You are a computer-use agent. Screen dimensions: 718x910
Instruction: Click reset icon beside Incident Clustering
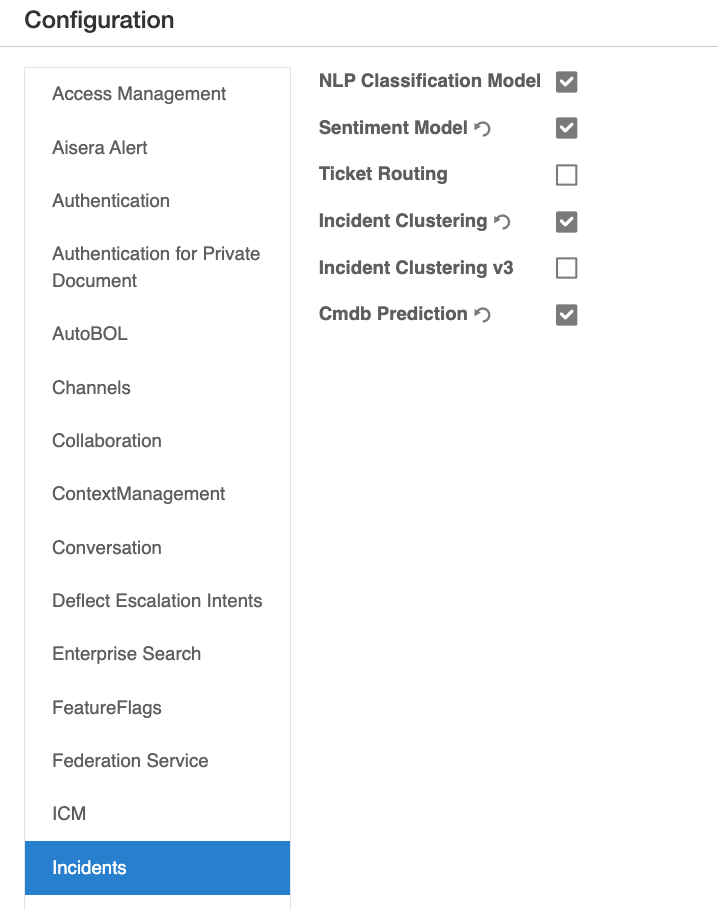pos(502,221)
